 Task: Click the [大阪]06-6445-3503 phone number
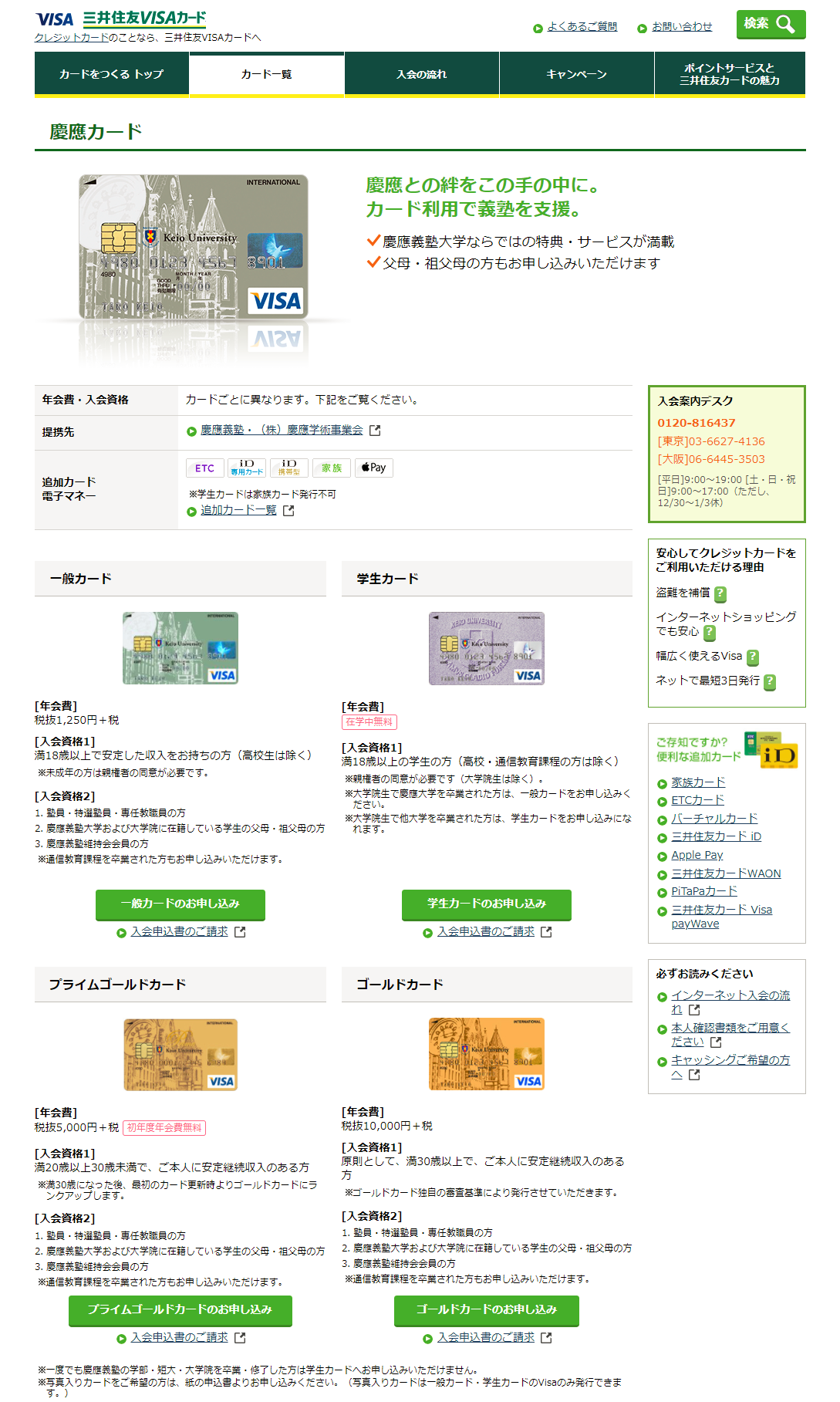coord(710,460)
